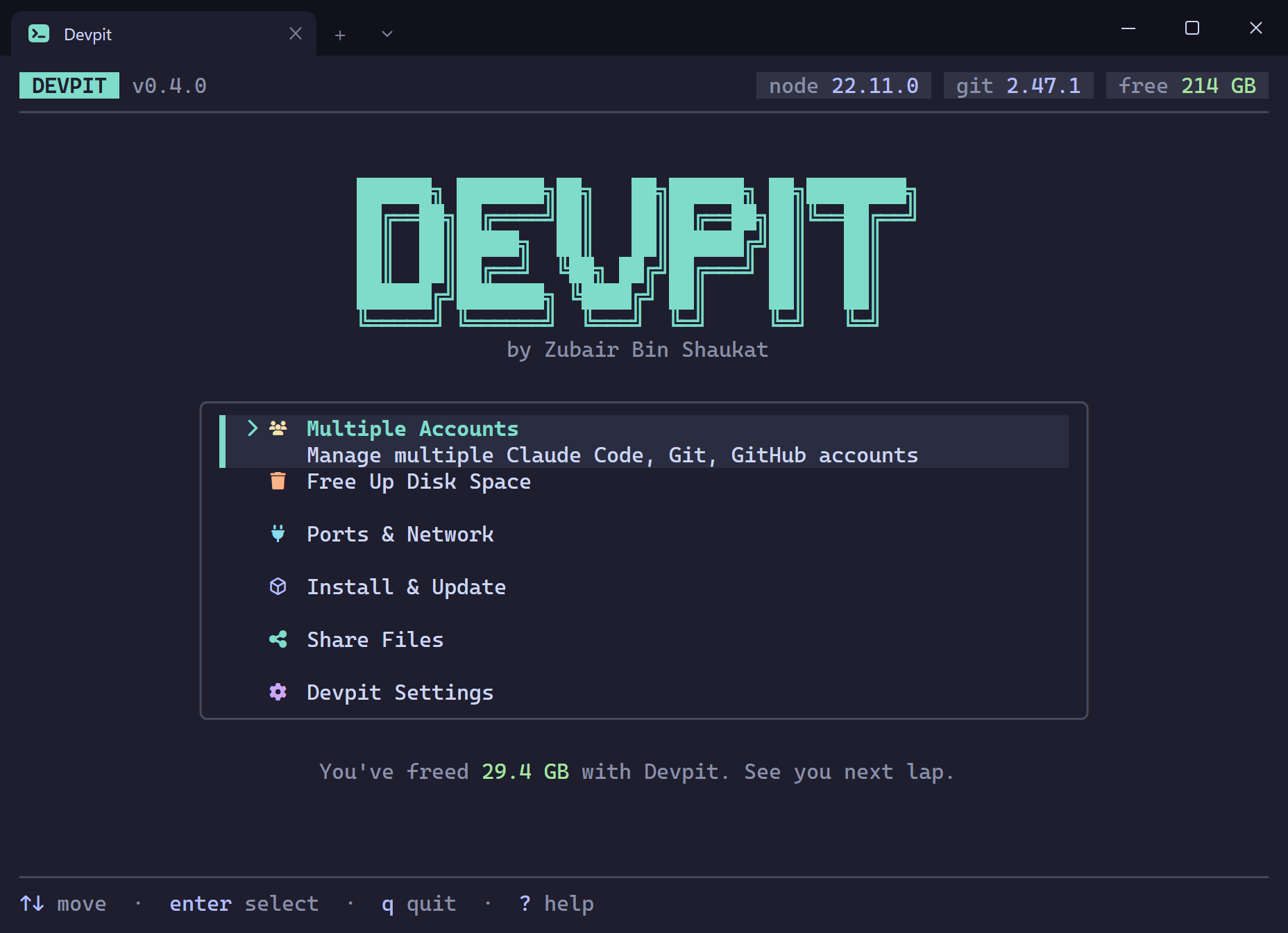Switch to the Devpit terminal tab
This screenshot has height=933, width=1288.
pyautogui.click(x=164, y=34)
